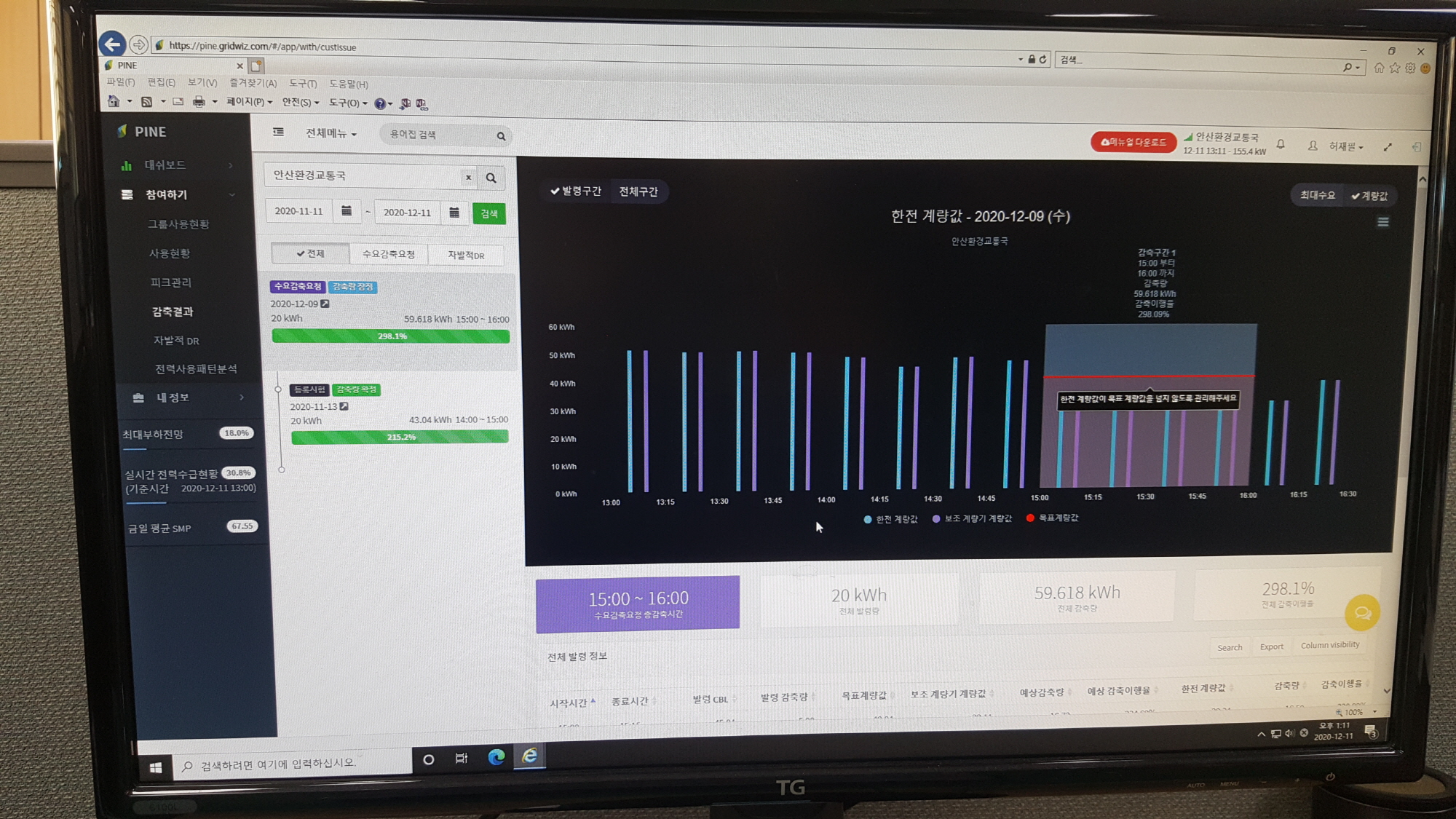Viewport: 1456px width, 819px height.
Task: Click the green 검색 search button
Action: click(488, 213)
